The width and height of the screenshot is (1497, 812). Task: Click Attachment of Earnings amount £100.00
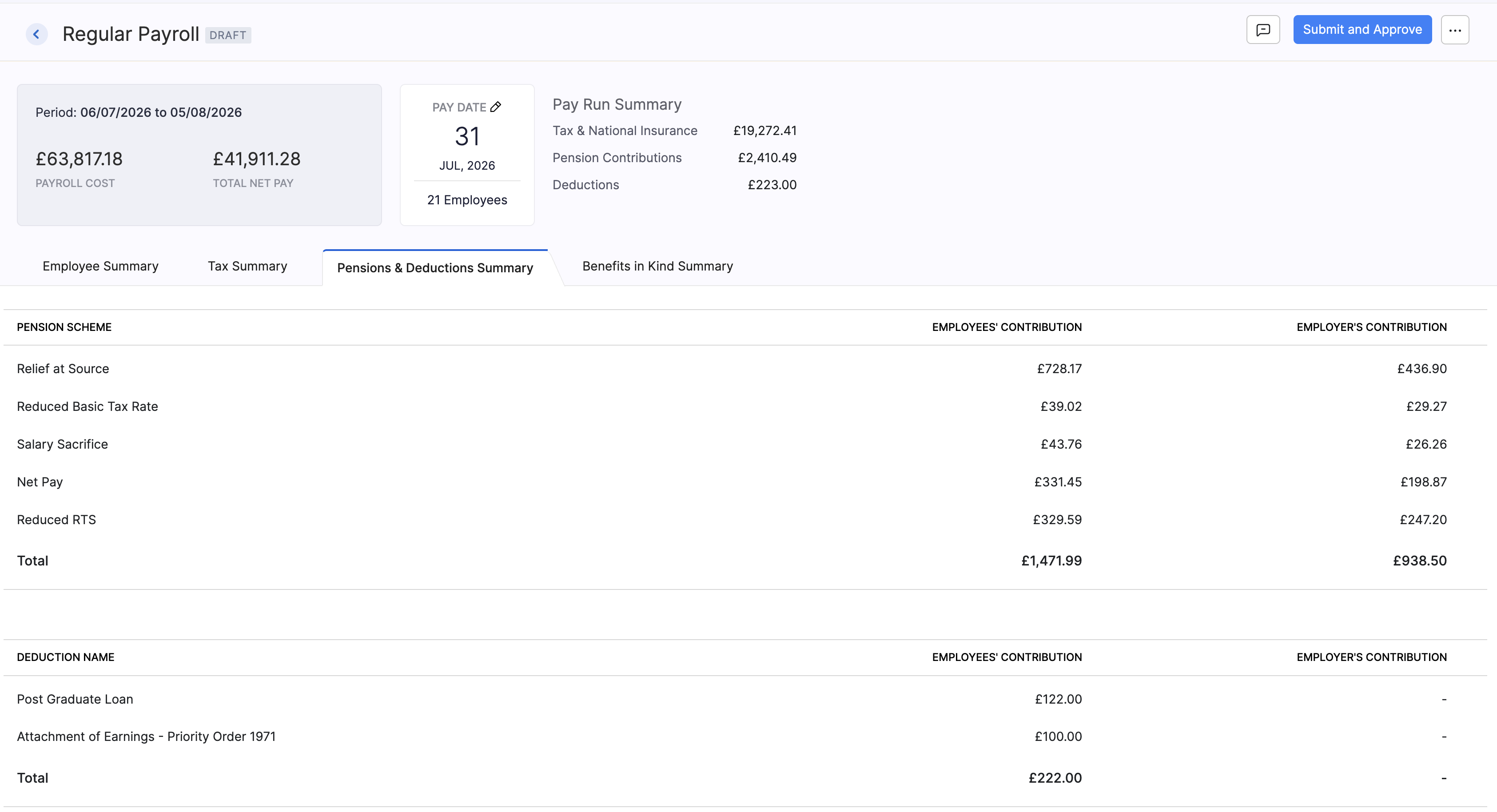point(1058,736)
